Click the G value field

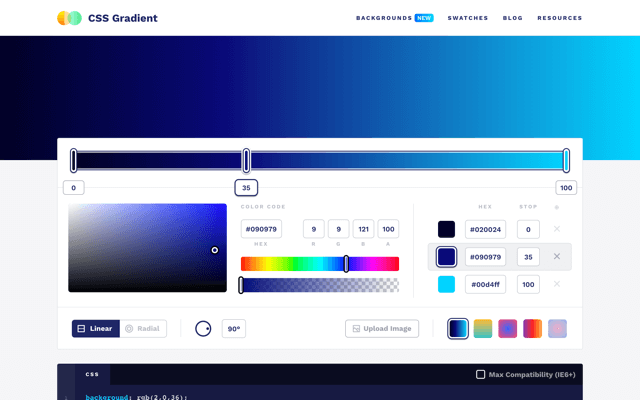[x=338, y=229]
